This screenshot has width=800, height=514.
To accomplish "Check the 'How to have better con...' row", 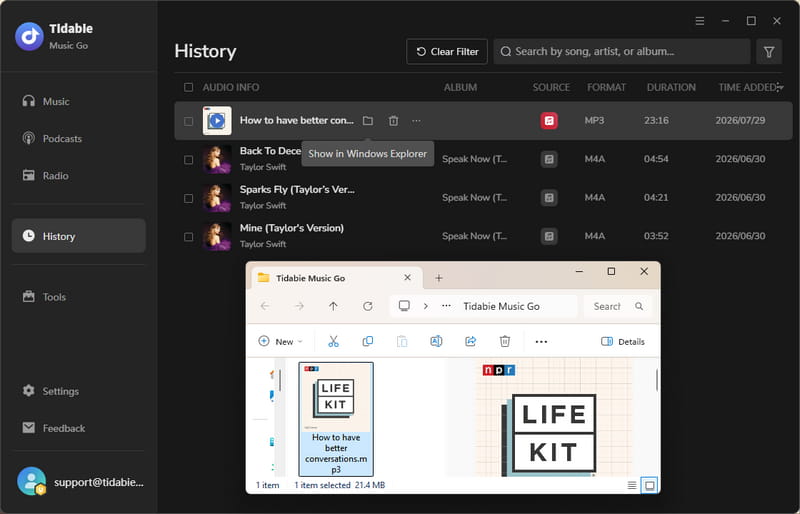I will click(188, 121).
